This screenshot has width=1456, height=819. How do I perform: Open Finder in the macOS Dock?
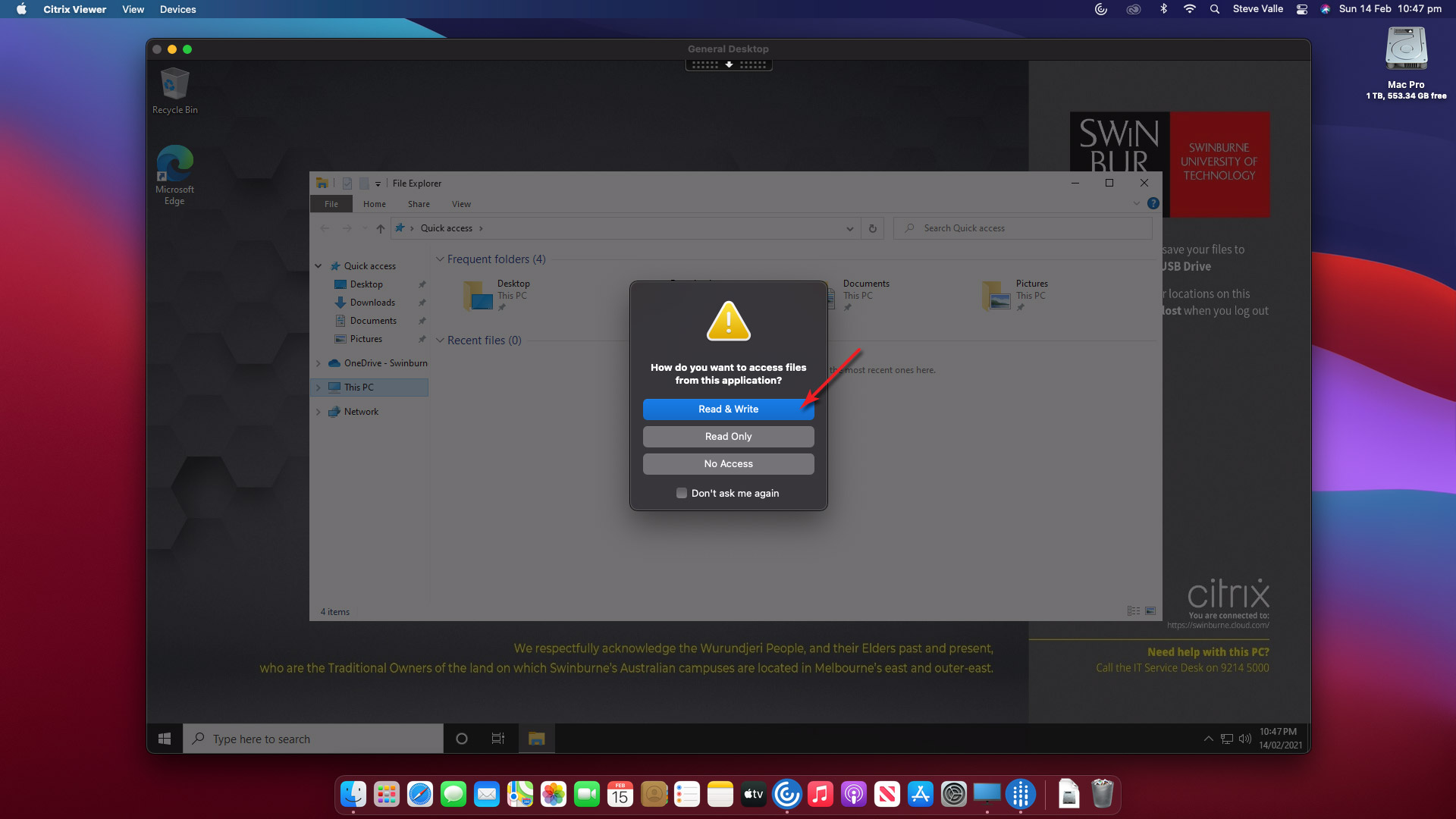[x=353, y=794]
